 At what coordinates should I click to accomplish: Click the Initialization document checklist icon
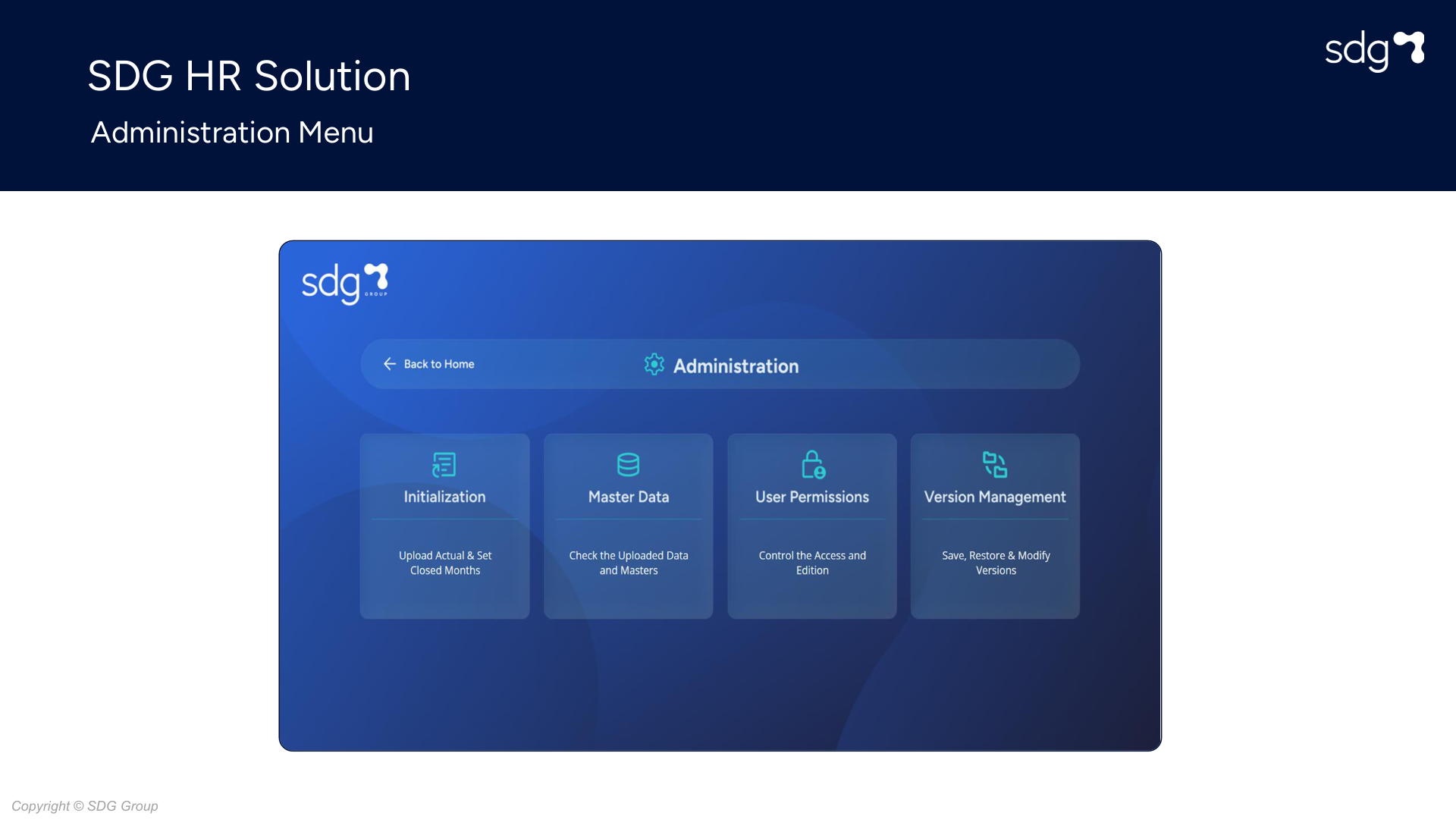pyautogui.click(x=444, y=465)
